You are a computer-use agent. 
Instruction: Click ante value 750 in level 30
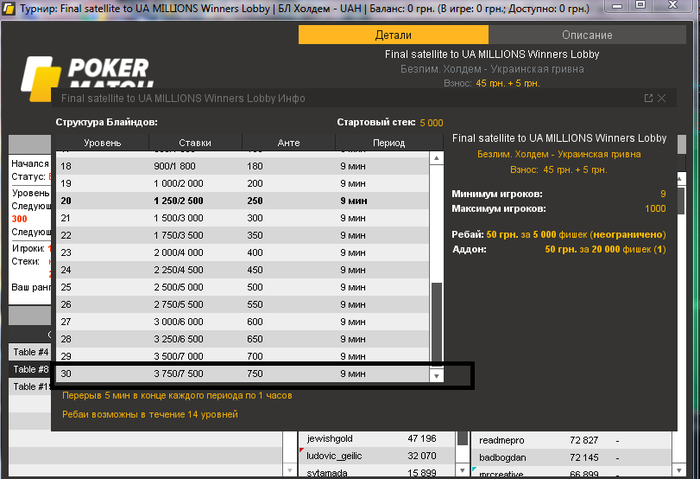click(255, 374)
